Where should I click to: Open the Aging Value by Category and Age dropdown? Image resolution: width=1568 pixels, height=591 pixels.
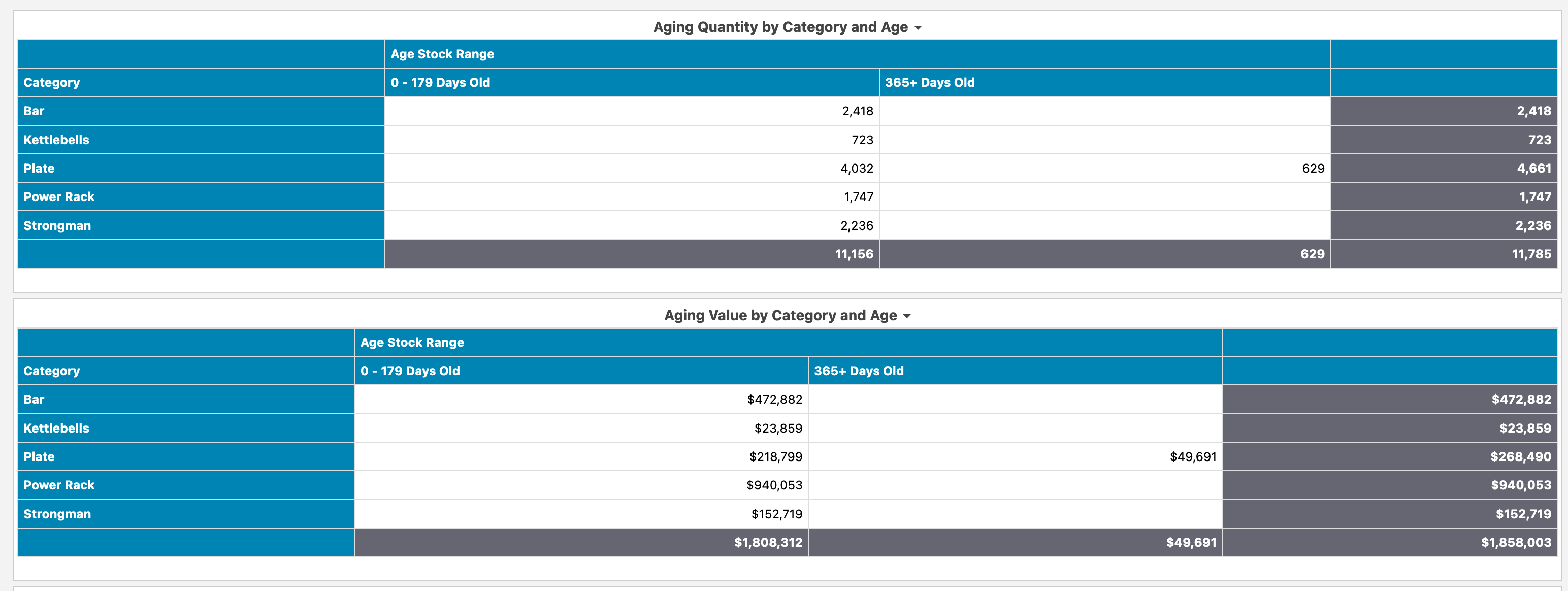906,315
